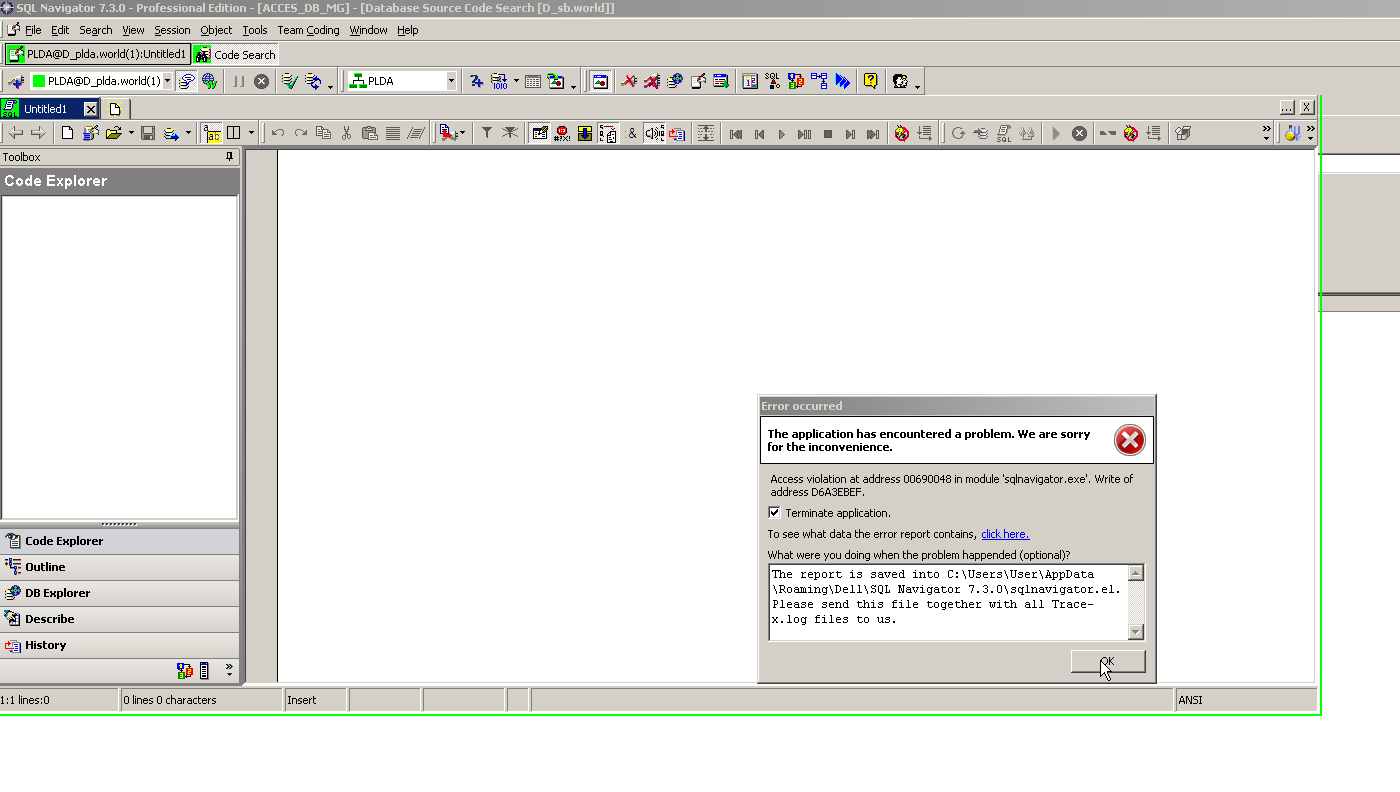Click the 'click here' link in the error dialog

[1005, 534]
